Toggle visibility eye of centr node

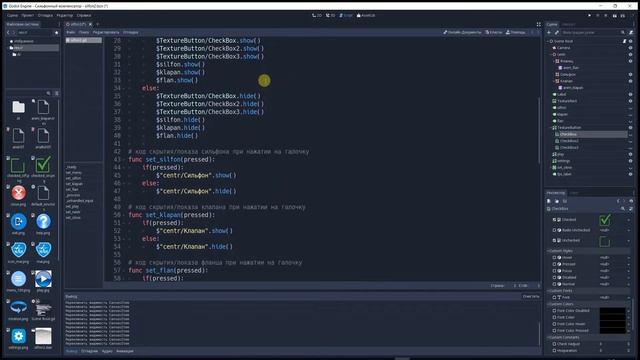click(631, 54)
